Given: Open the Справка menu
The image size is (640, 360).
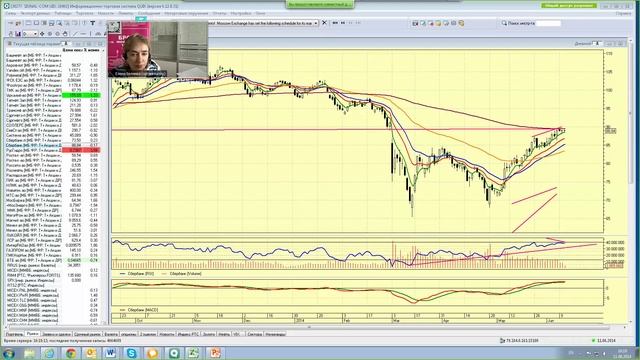Looking at the screenshot, I should pyautogui.click(x=623, y=13).
